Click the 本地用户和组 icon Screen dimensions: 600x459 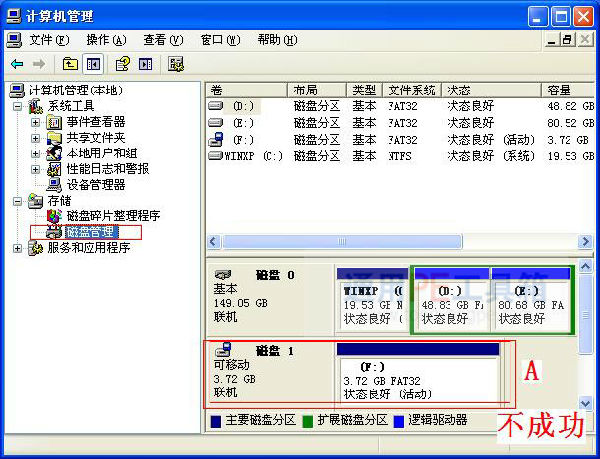(54, 153)
